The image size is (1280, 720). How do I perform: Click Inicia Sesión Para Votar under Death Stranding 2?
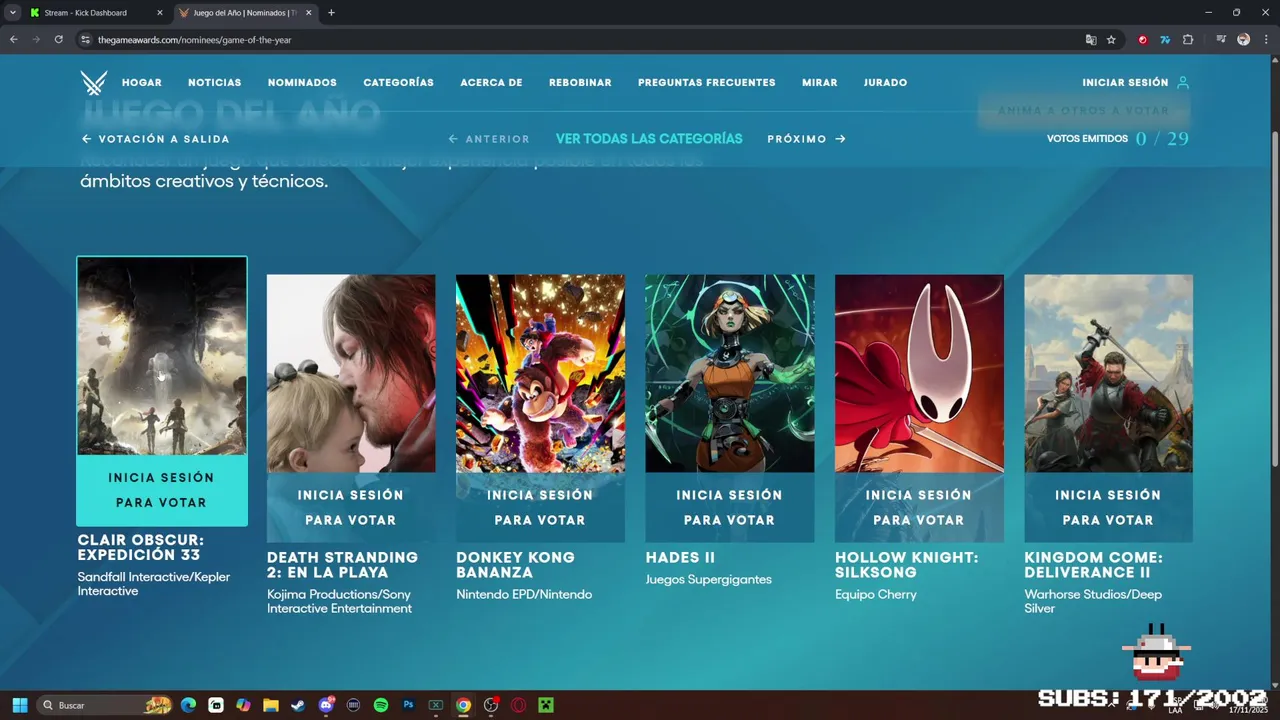tap(351, 507)
